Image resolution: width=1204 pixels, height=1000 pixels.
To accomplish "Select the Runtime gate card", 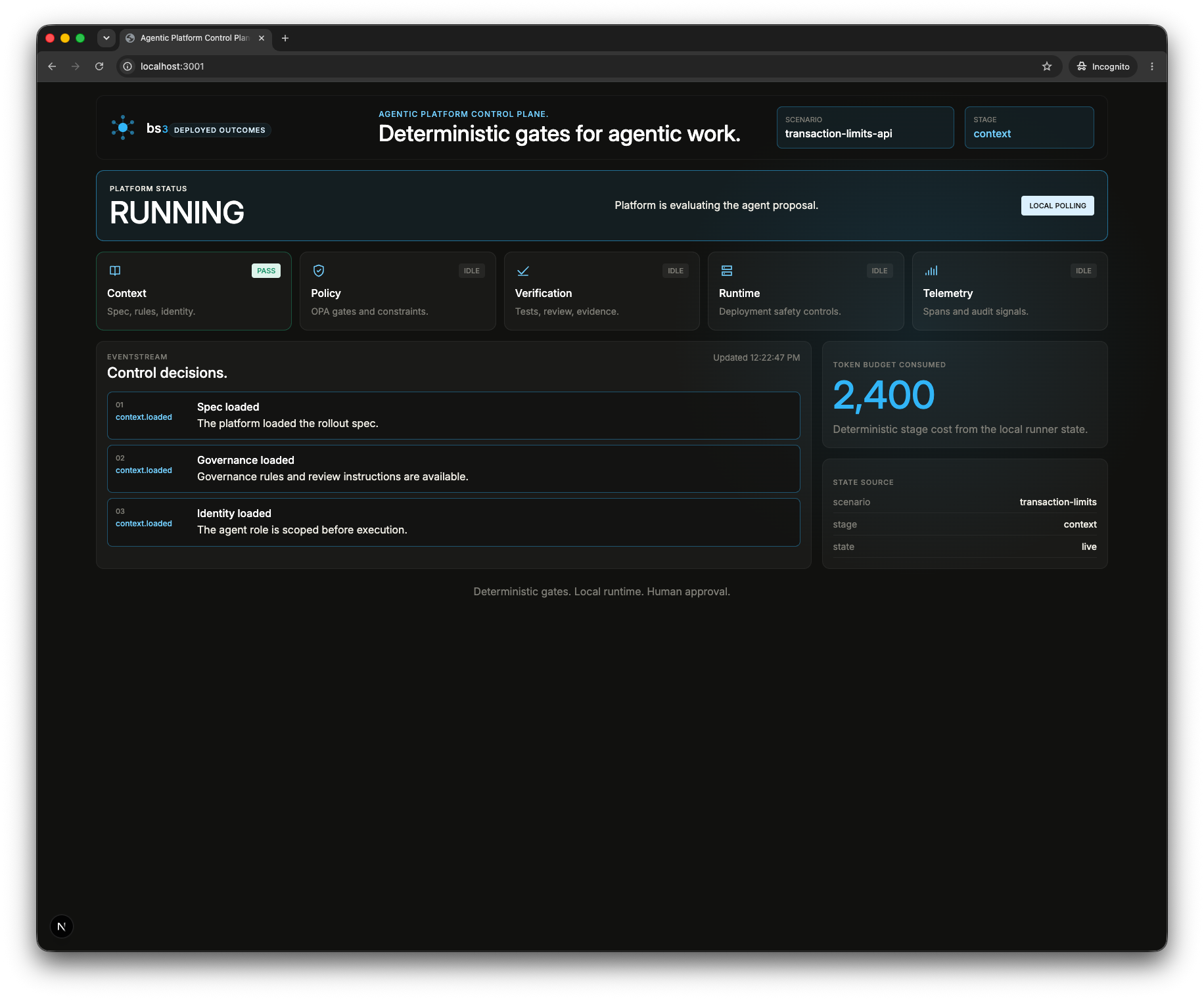I will point(806,291).
